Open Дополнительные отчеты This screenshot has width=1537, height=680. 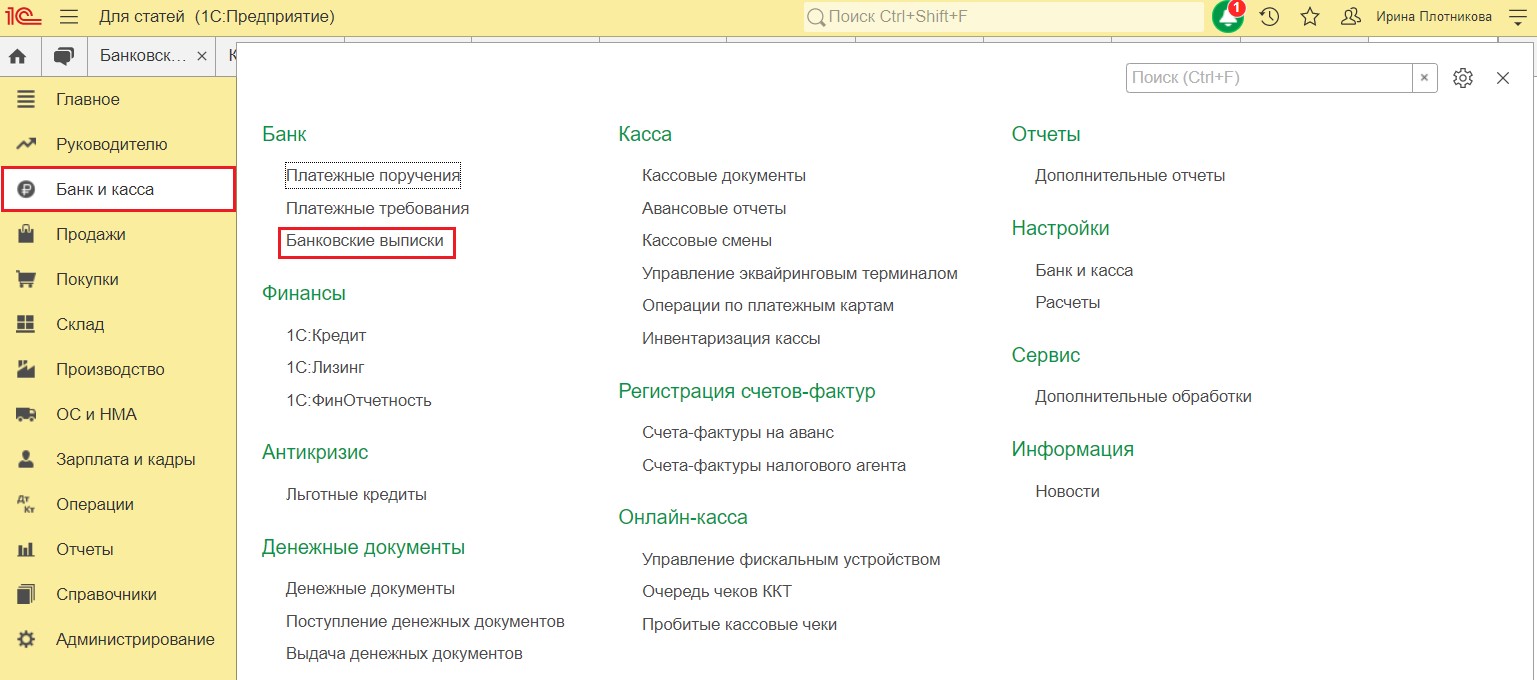pos(1130,175)
